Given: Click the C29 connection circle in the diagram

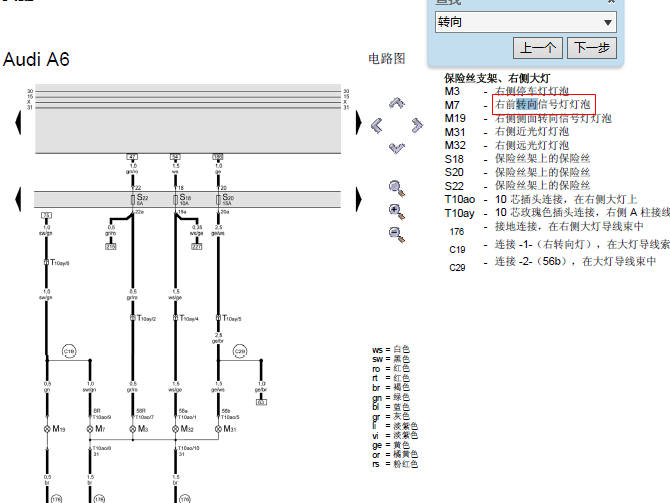Looking at the screenshot, I should click(240, 351).
